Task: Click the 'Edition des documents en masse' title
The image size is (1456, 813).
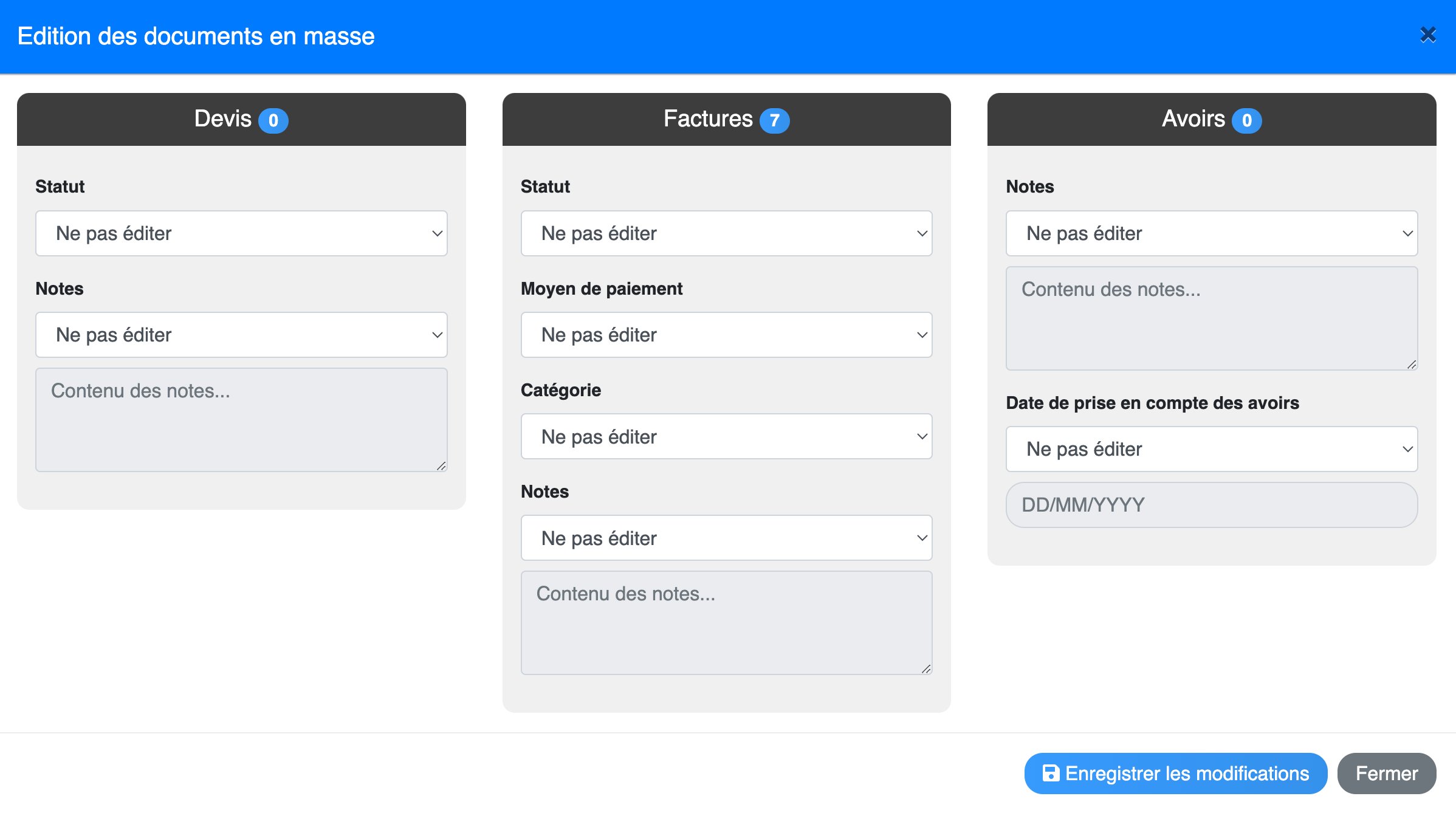Action: (196, 36)
